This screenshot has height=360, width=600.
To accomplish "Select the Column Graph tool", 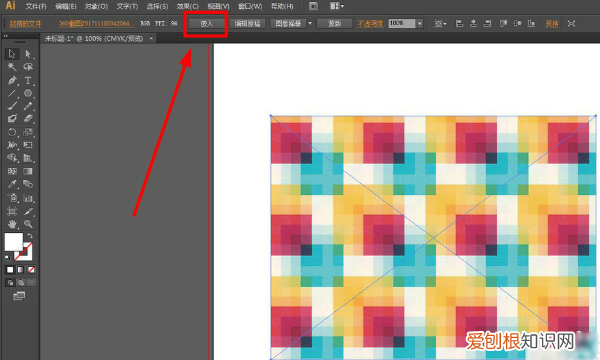I will pyautogui.click(x=28, y=198).
